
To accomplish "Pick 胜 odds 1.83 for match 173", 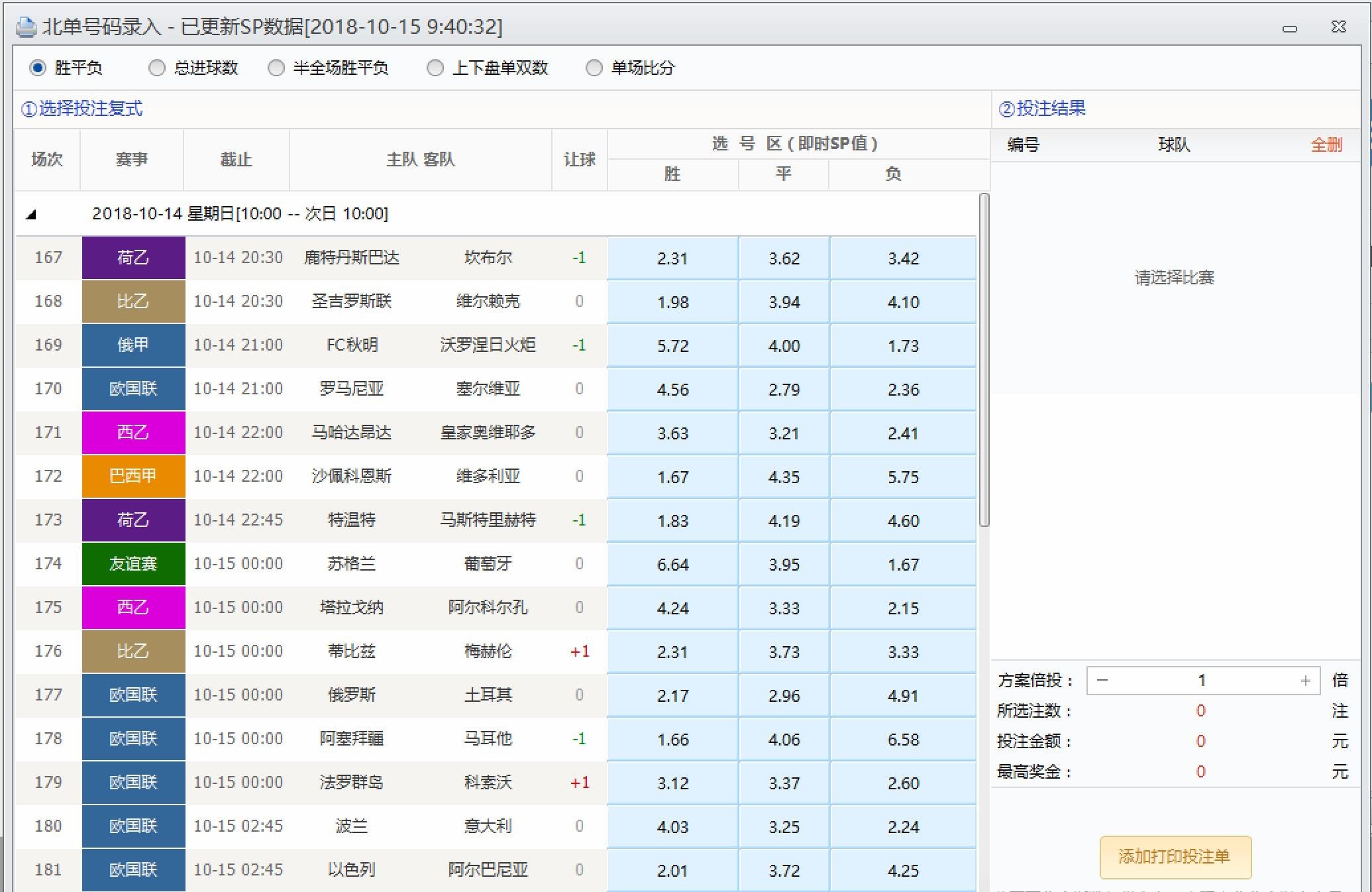I will (x=672, y=520).
